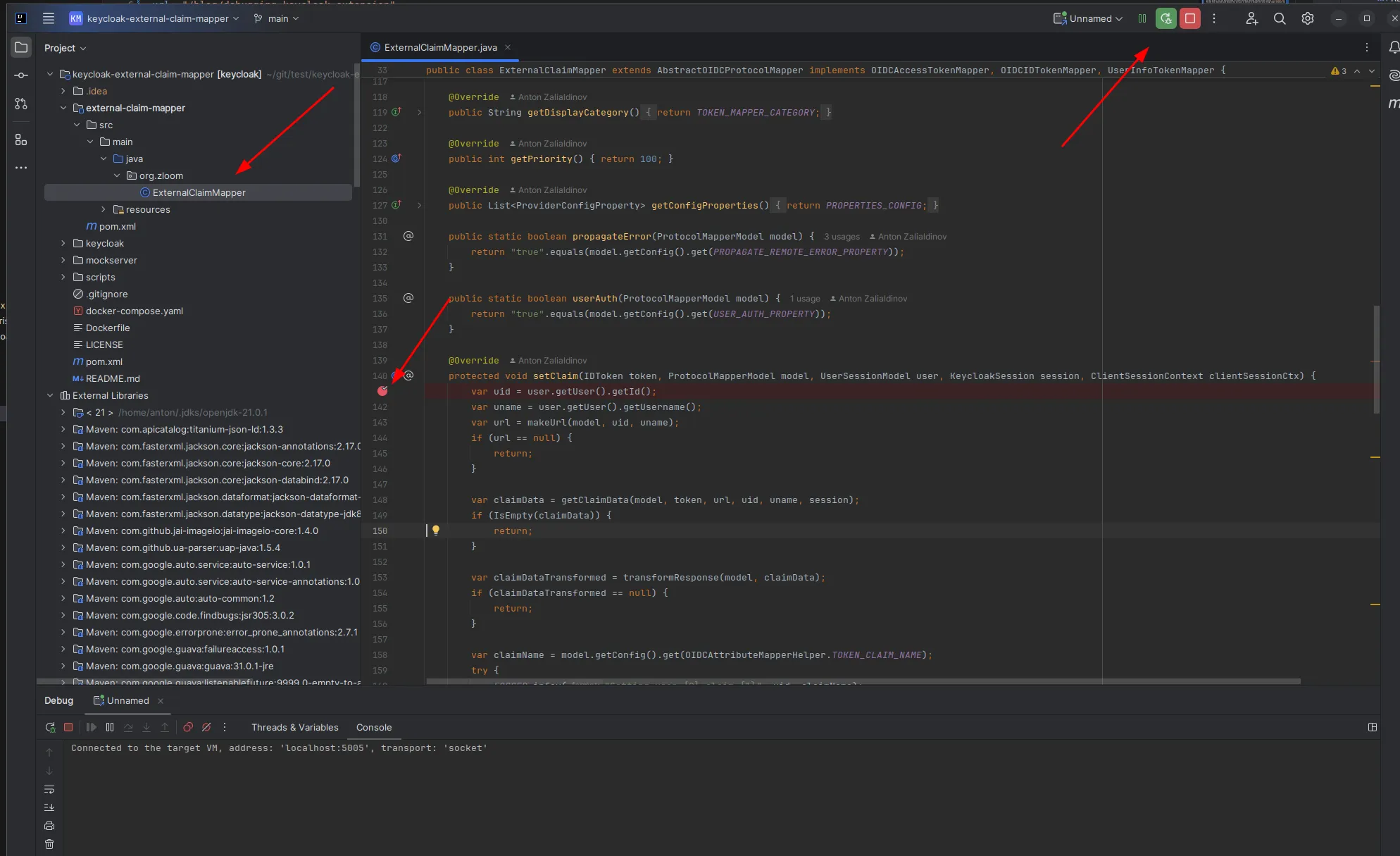1400x856 pixels.
Task: Expand the resources folder in the project tree
Action: click(103, 209)
